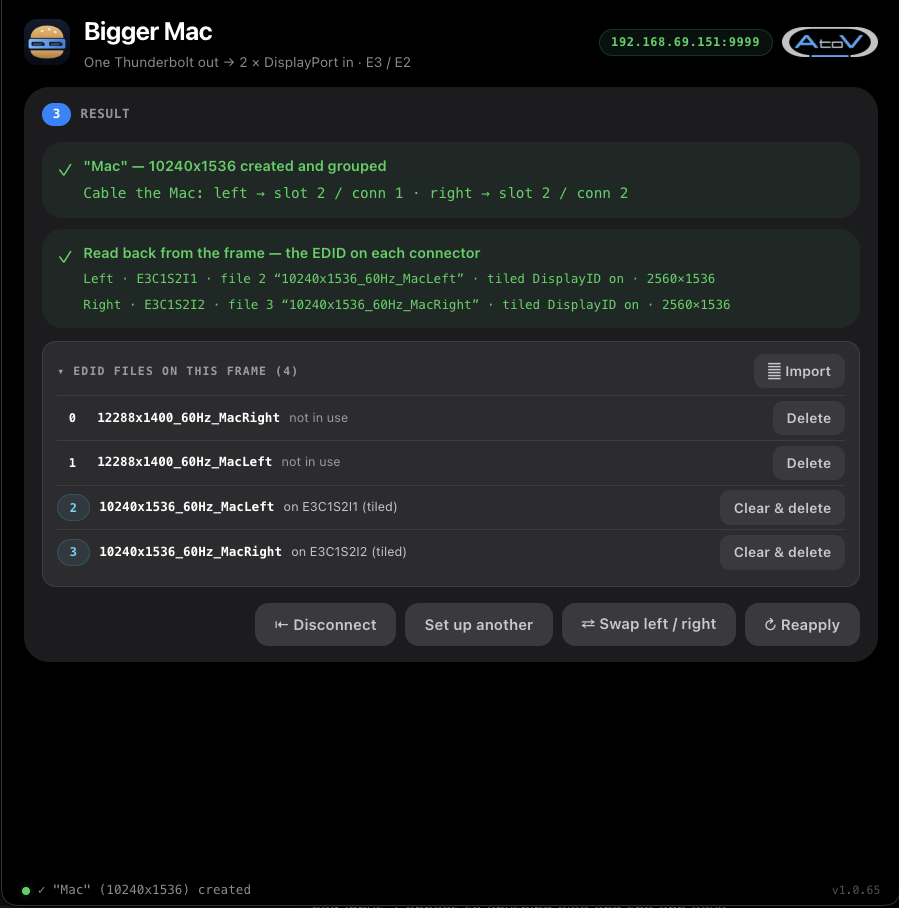
Task: Disconnect from the frame
Action: (326, 625)
